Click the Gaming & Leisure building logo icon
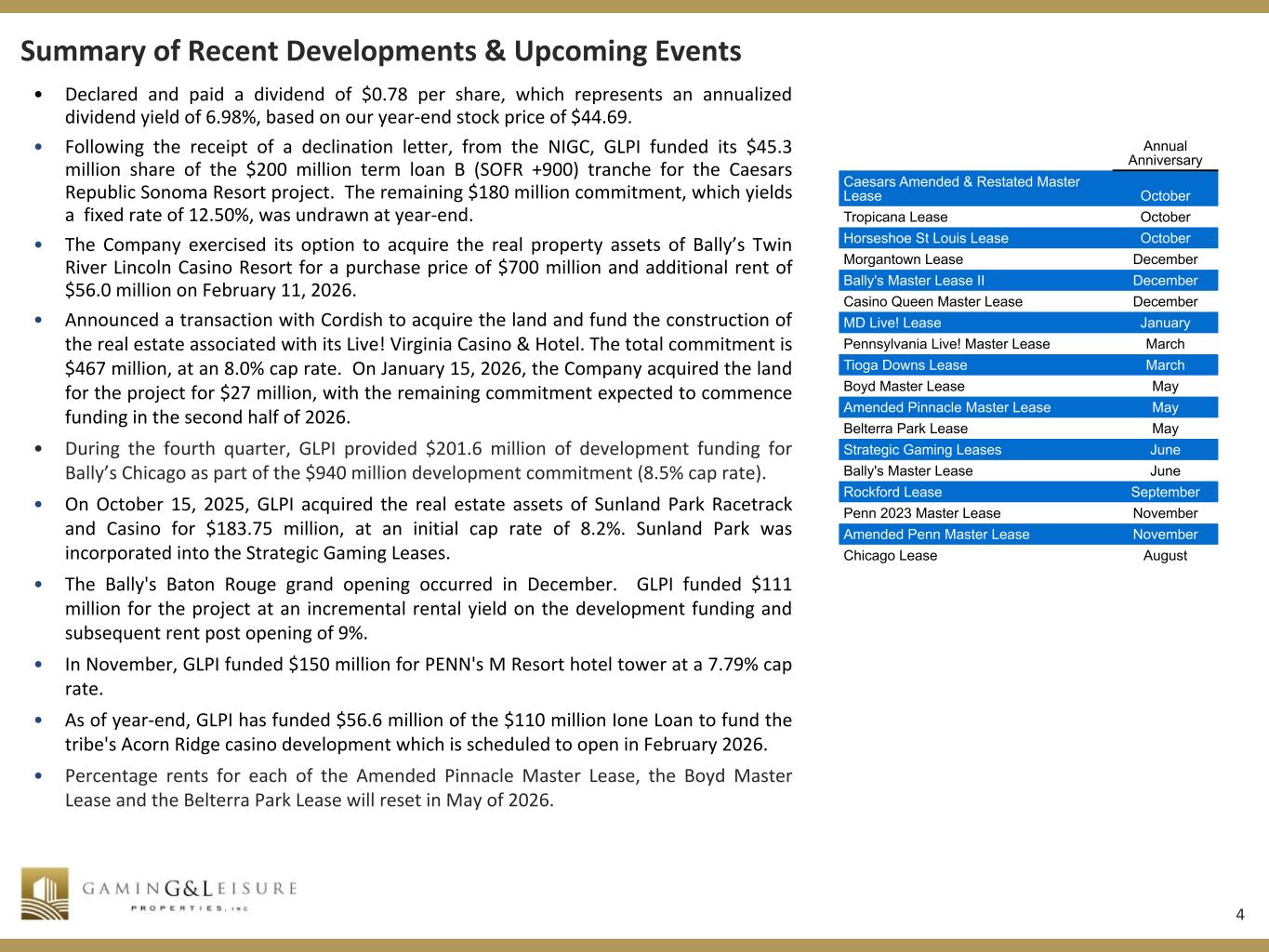This screenshot has height=952, width=1269. coord(45,893)
